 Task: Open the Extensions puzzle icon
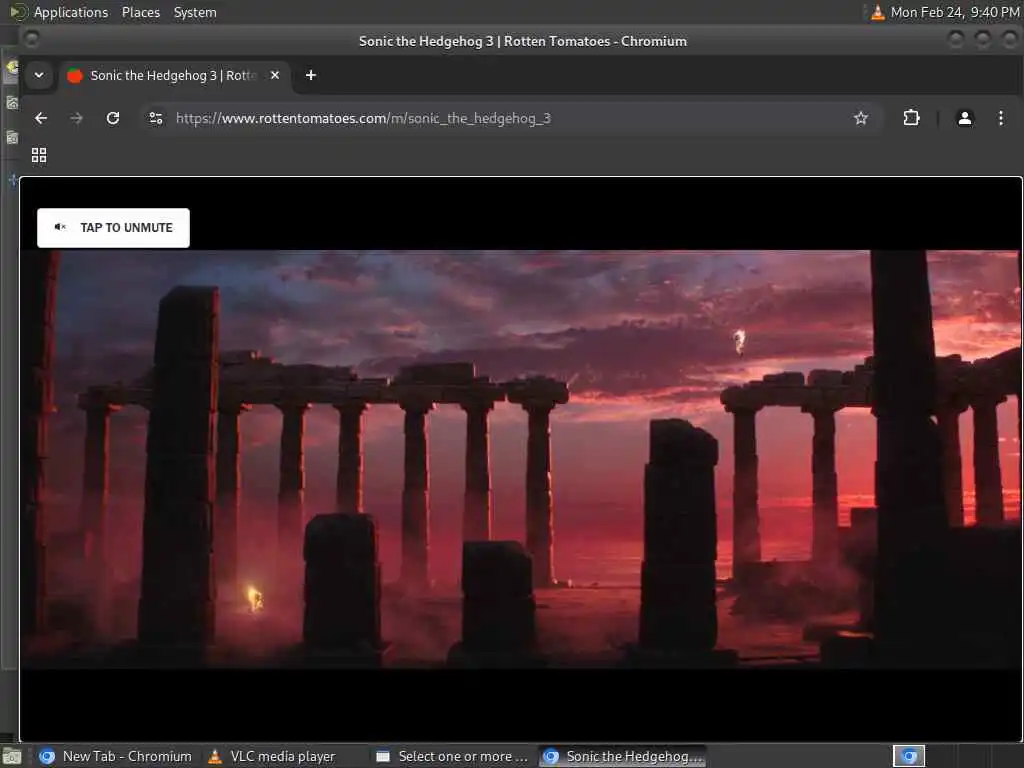[x=911, y=118]
